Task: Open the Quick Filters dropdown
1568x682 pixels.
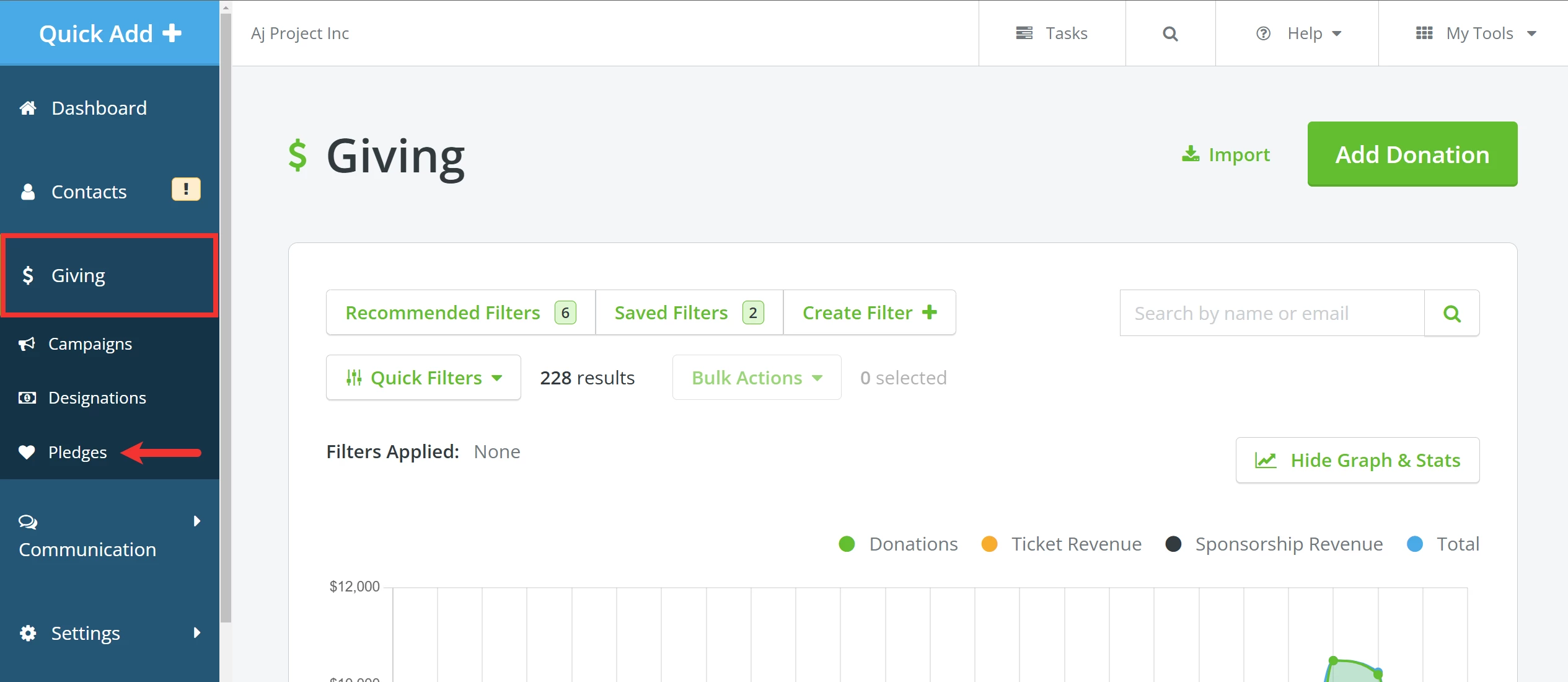Action: click(423, 378)
